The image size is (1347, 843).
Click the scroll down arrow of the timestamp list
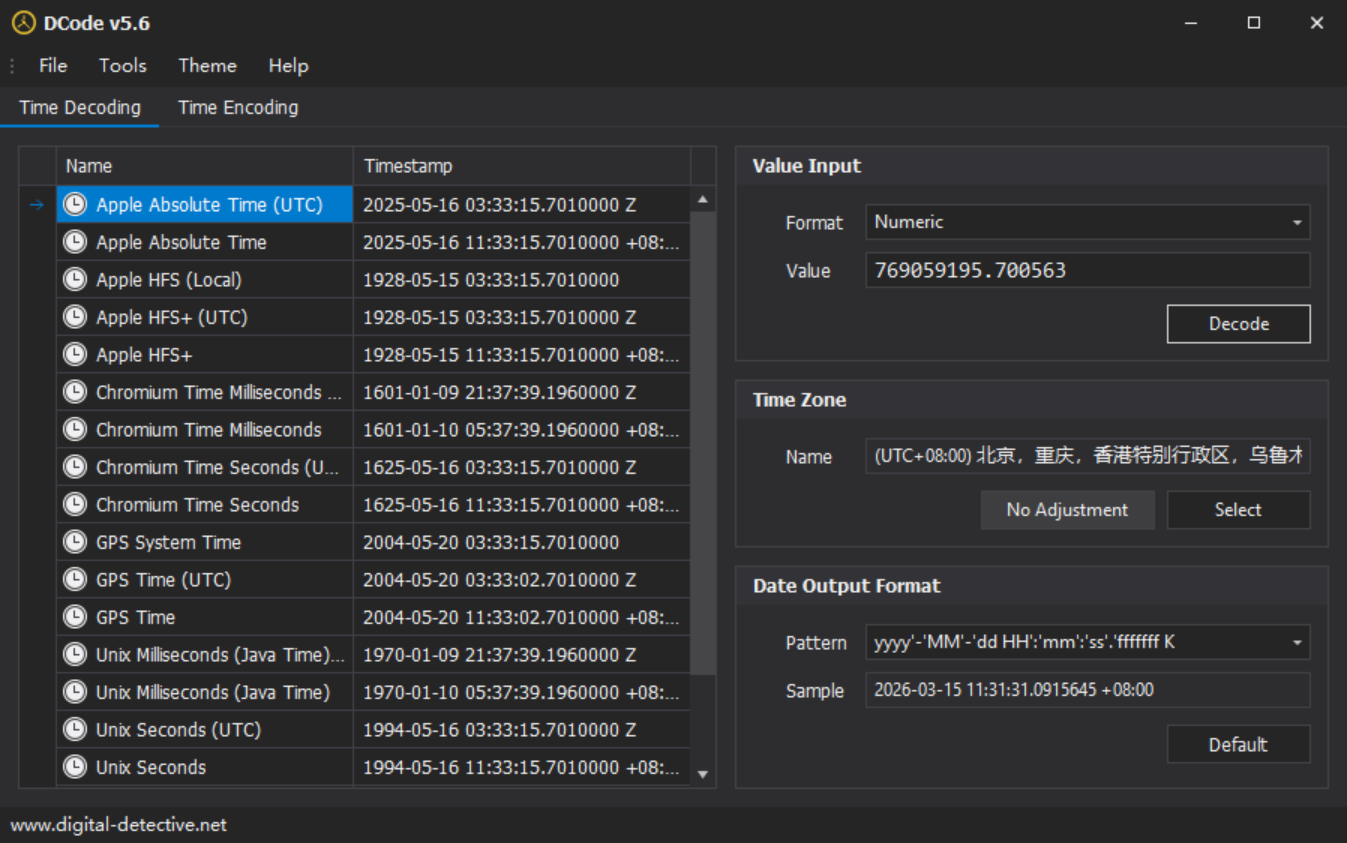click(x=703, y=774)
